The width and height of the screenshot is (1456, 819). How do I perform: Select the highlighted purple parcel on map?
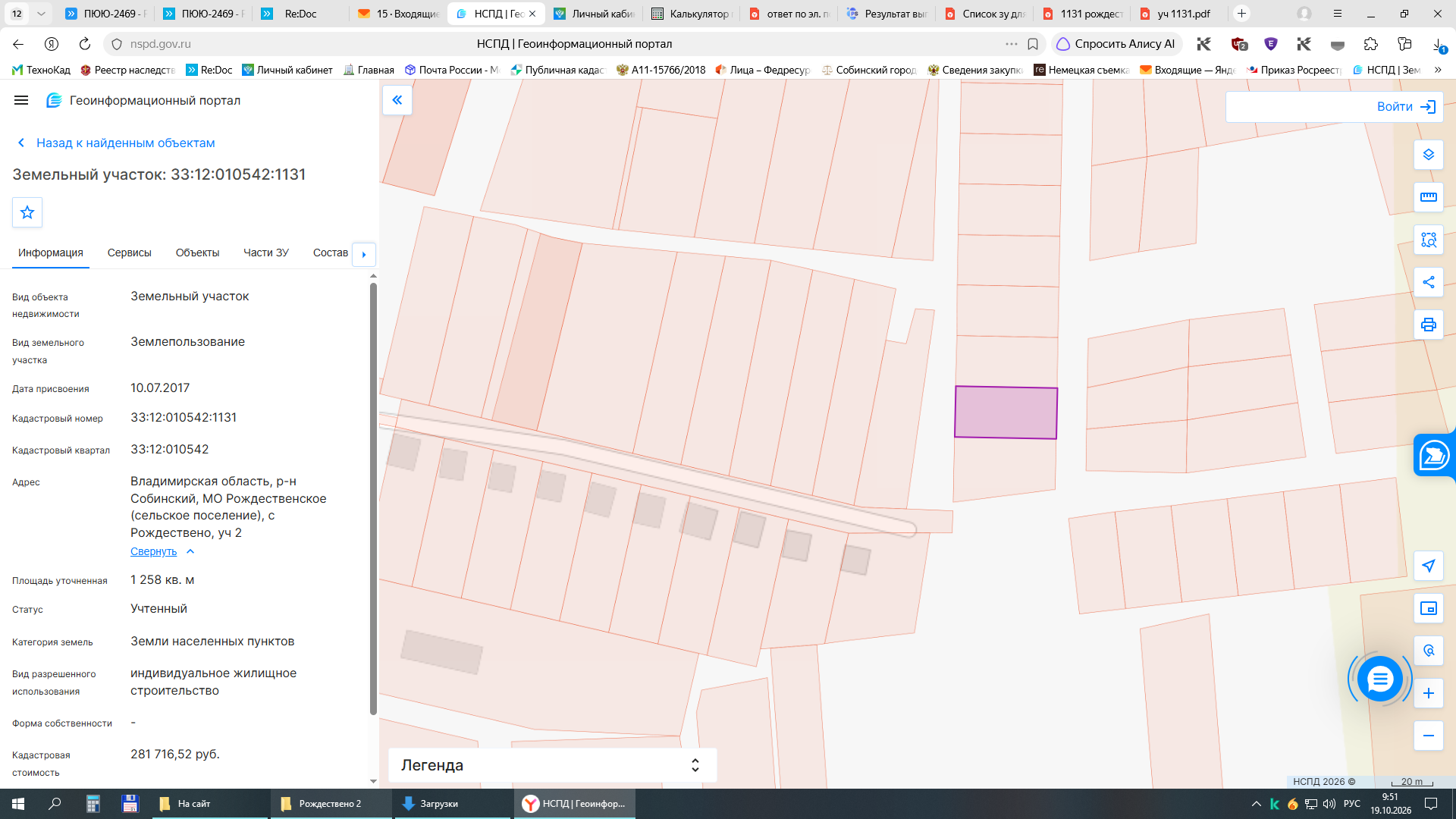pyautogui.click(x=1006, y=413)
